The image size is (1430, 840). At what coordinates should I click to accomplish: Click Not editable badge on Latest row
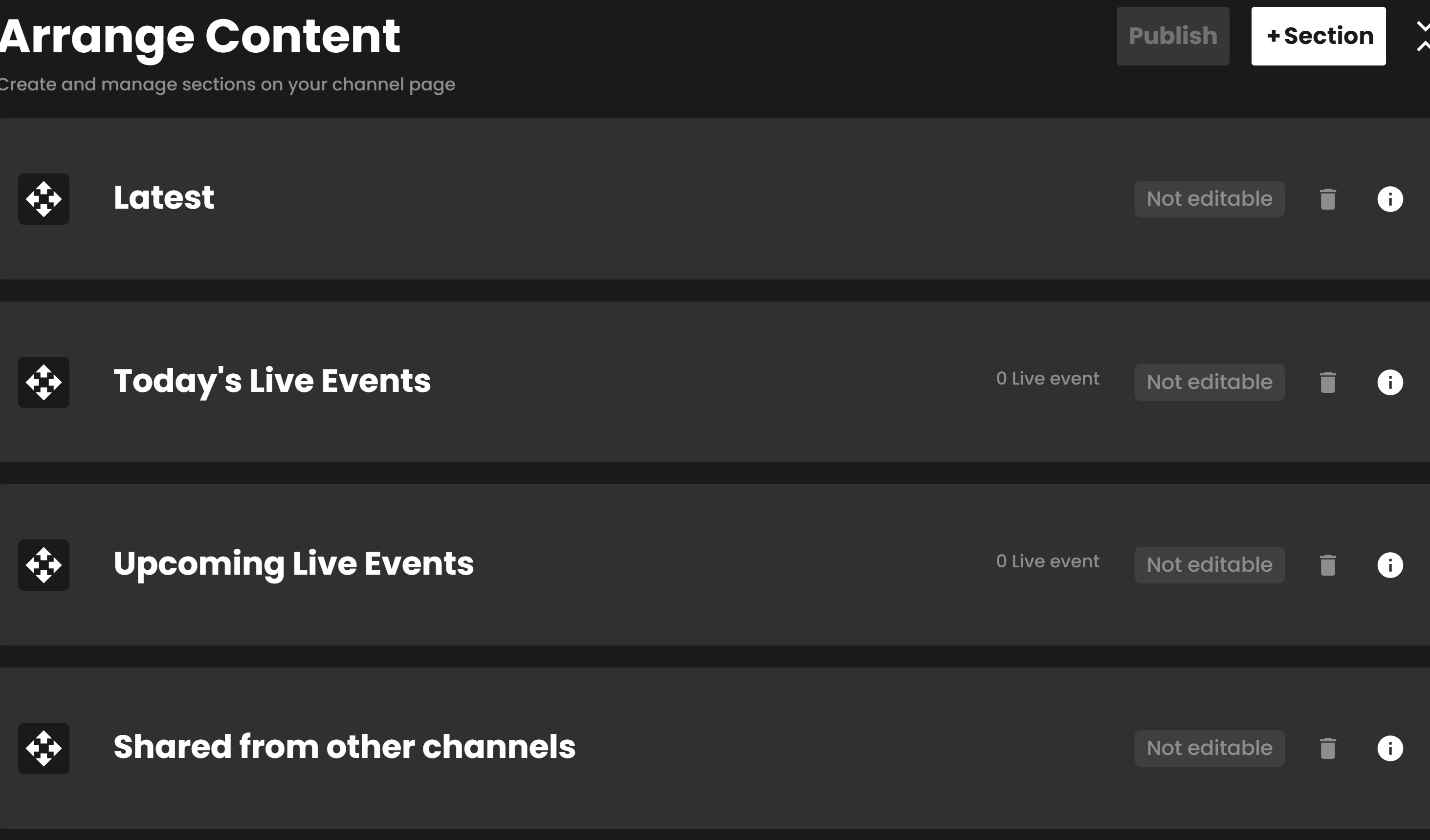[x=1209, y=199]
